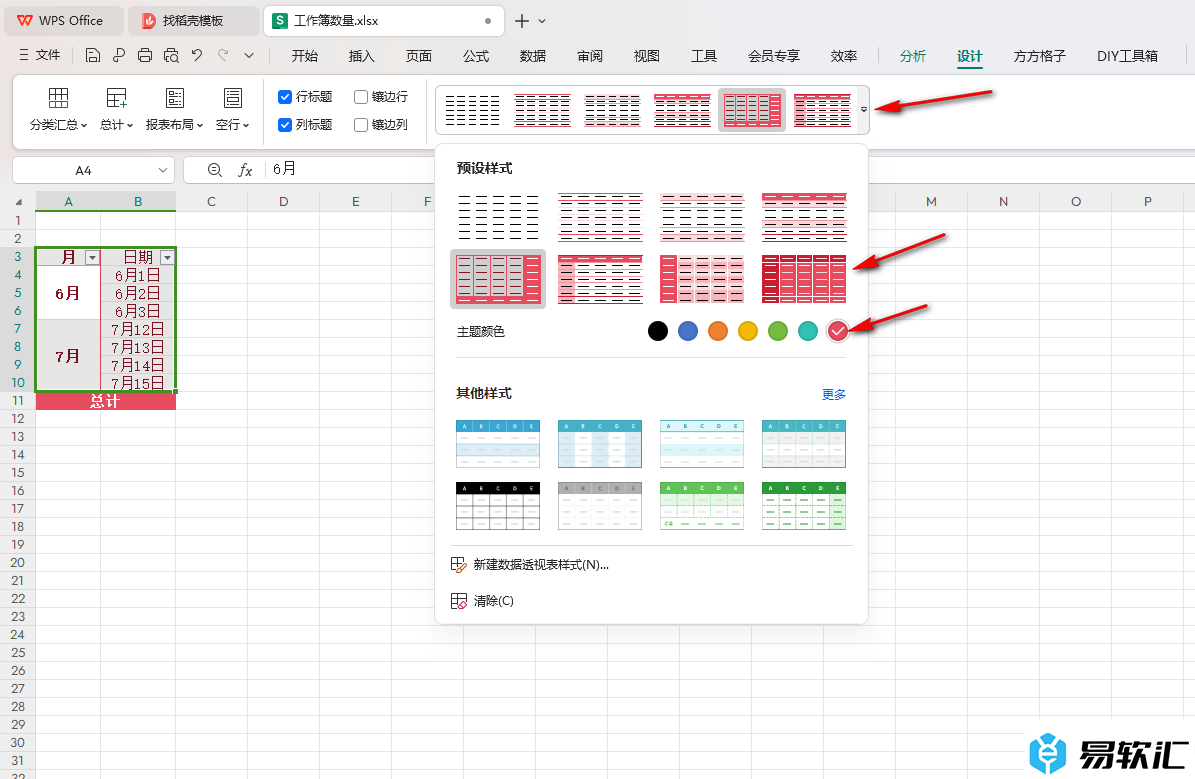Enable the 镶边列 banded columns checkbox
The image size is (1195, 779).
pos(361,124)
